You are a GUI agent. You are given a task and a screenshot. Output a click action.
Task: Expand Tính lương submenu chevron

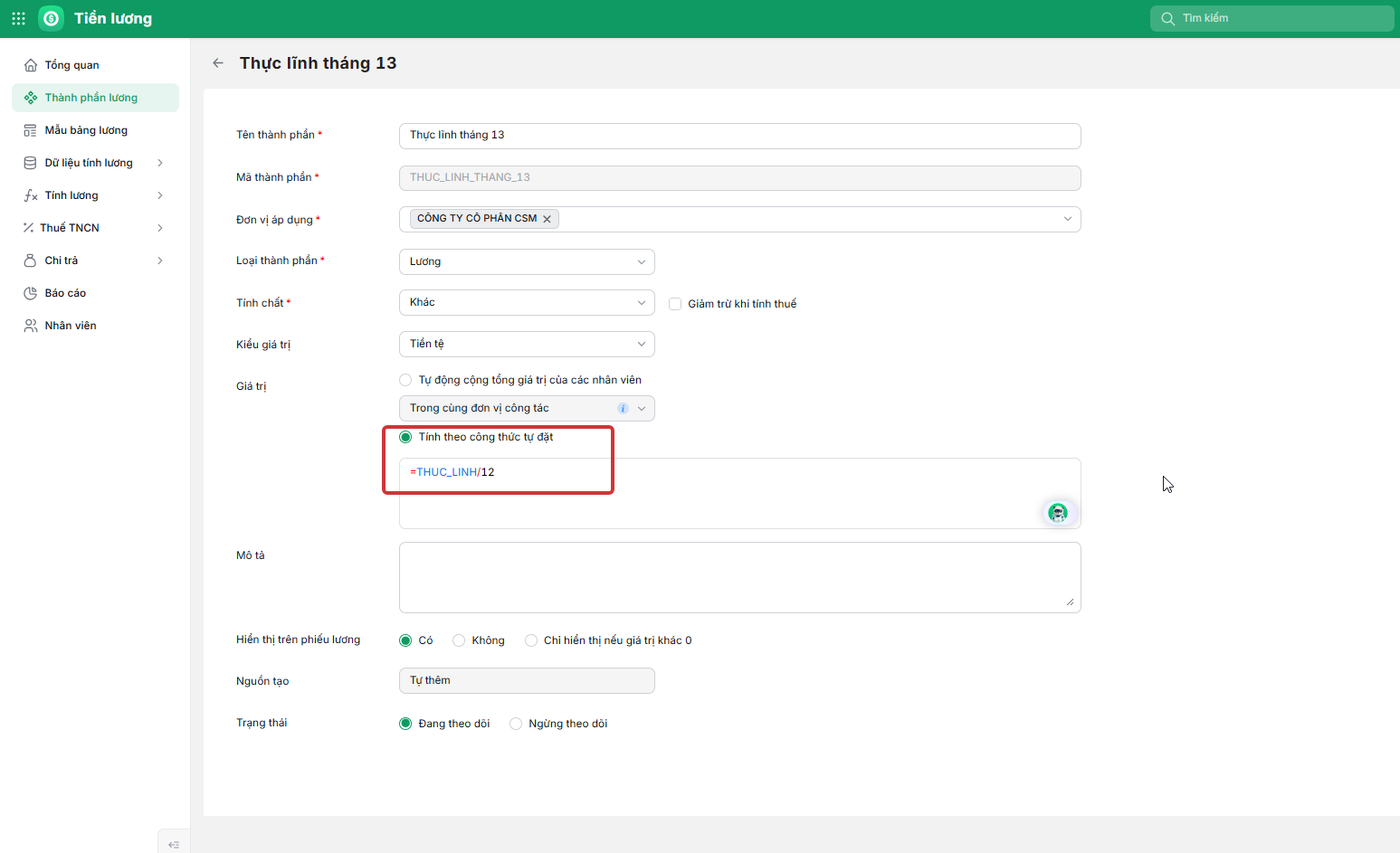point(160,195)
